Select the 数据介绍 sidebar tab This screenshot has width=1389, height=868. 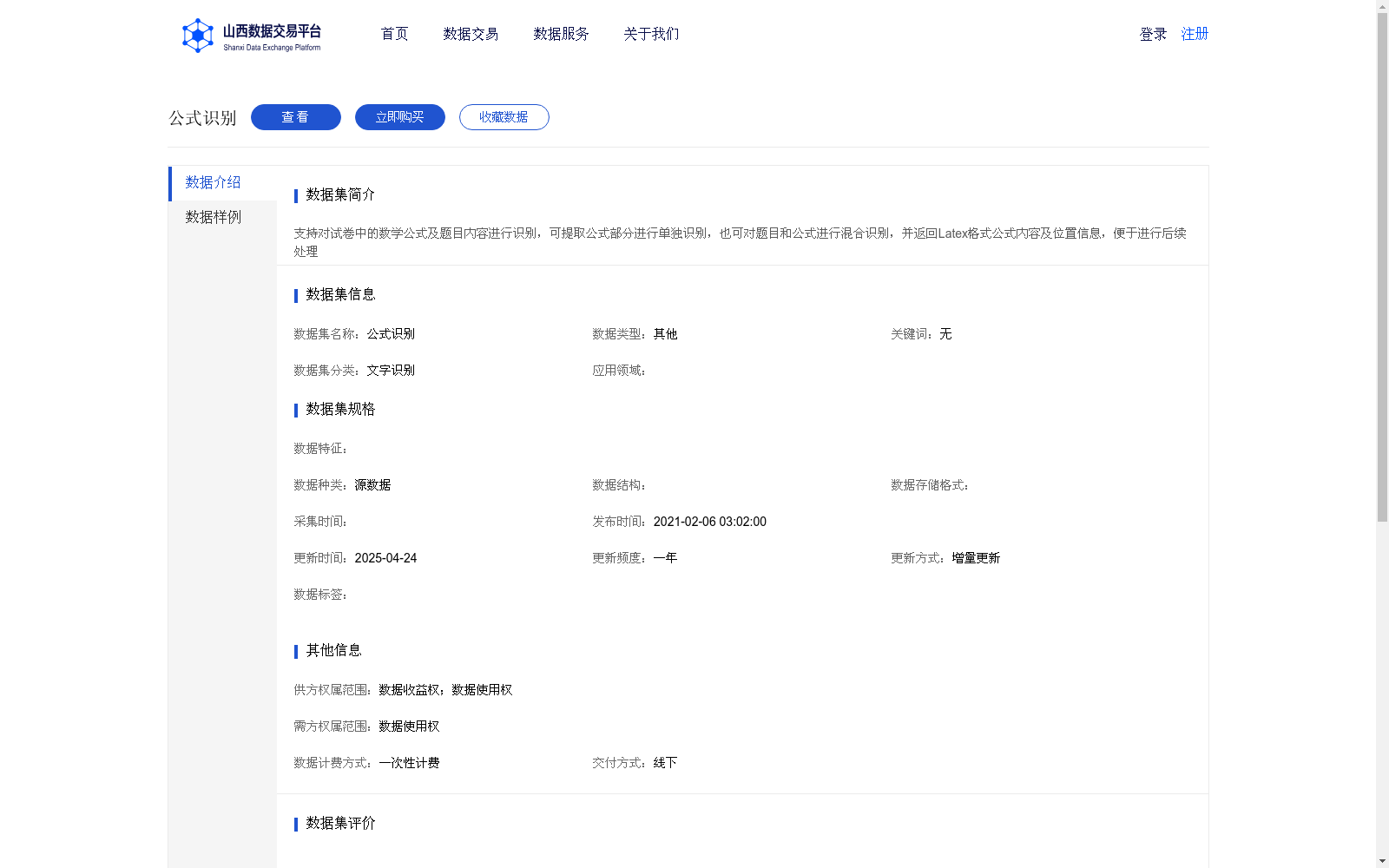coord(223,183)
